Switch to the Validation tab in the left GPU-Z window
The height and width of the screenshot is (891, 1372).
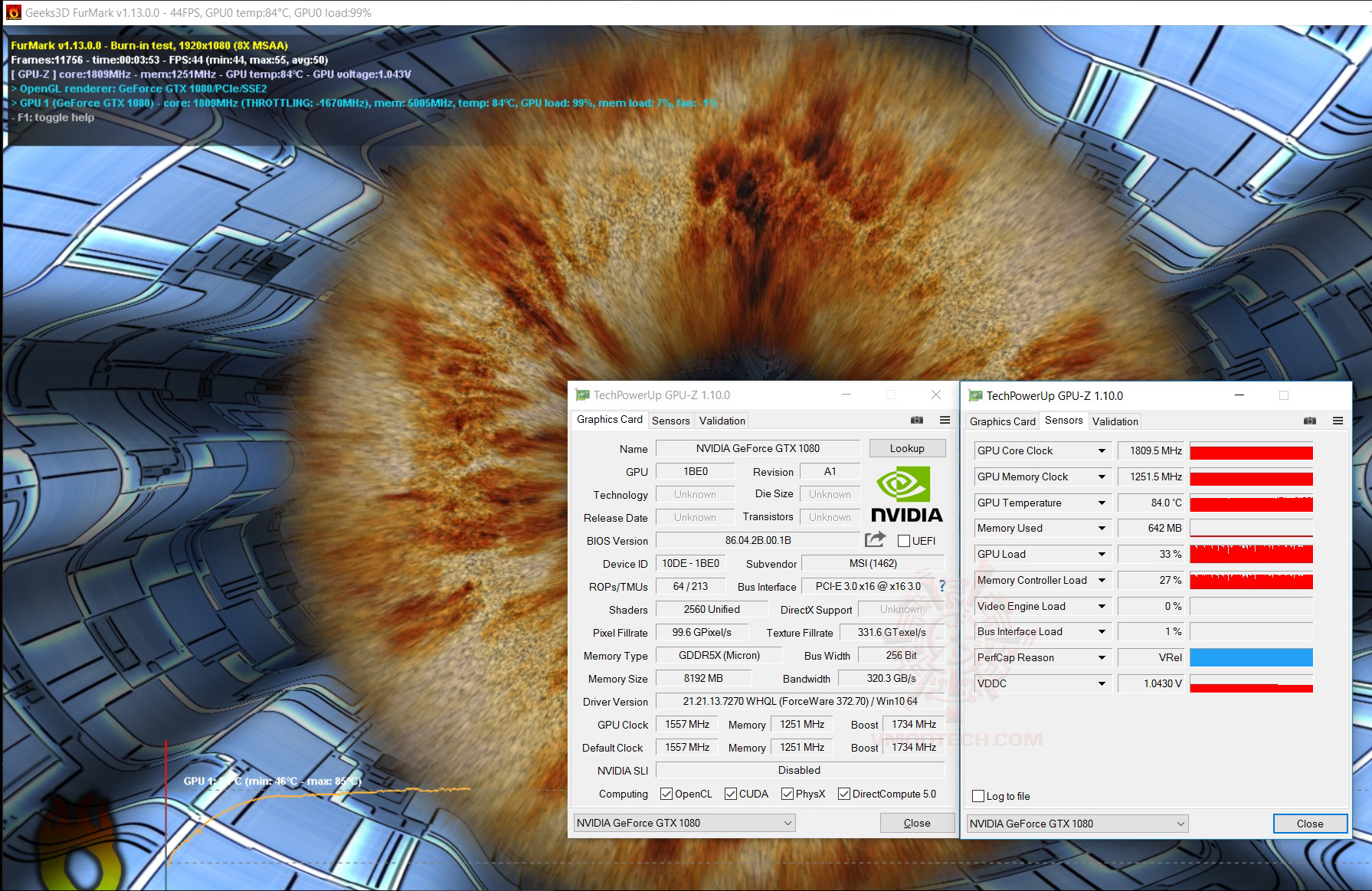click(x=722, y=421)
